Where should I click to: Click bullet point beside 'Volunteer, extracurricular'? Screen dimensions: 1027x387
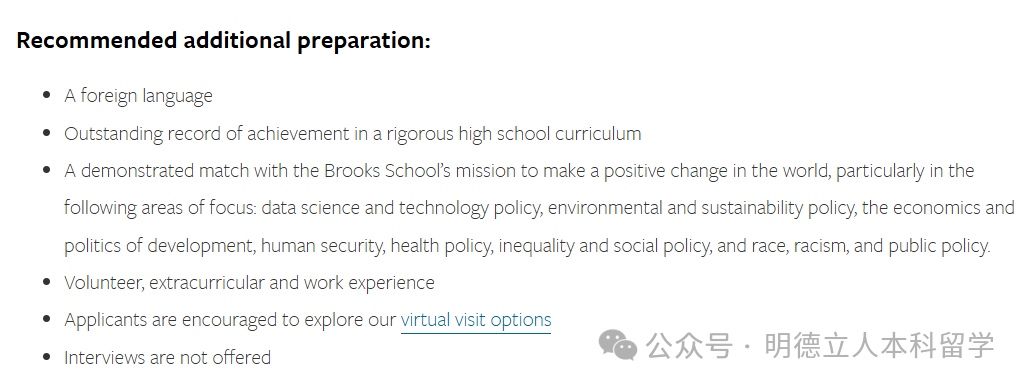47,282
